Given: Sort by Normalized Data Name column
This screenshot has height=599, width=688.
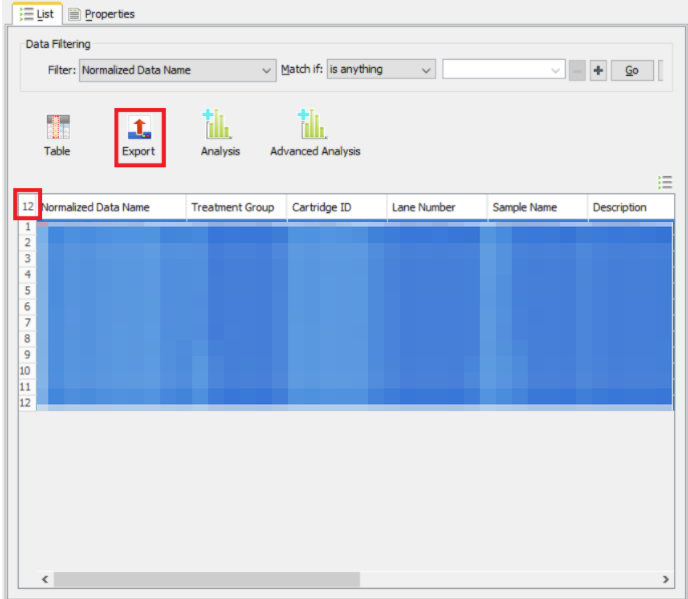Looking at the screenshot, I should click(114, 207).
